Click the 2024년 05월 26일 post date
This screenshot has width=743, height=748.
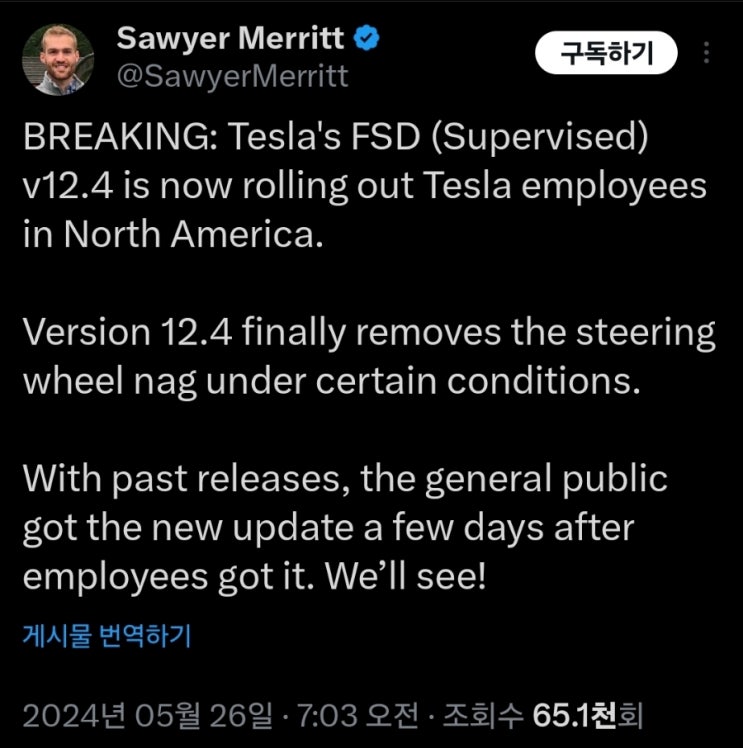point(145,715)
